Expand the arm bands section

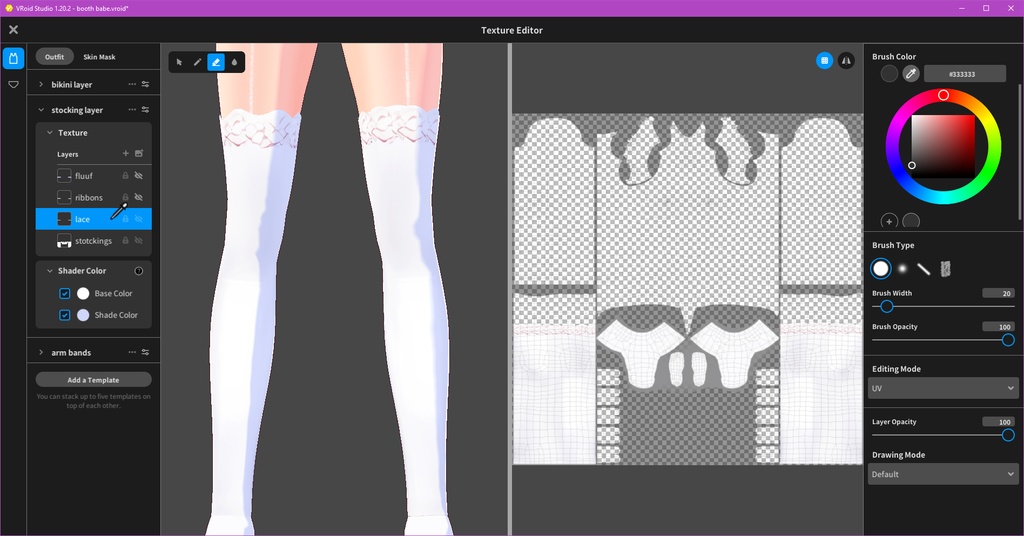tap(41, 353)
